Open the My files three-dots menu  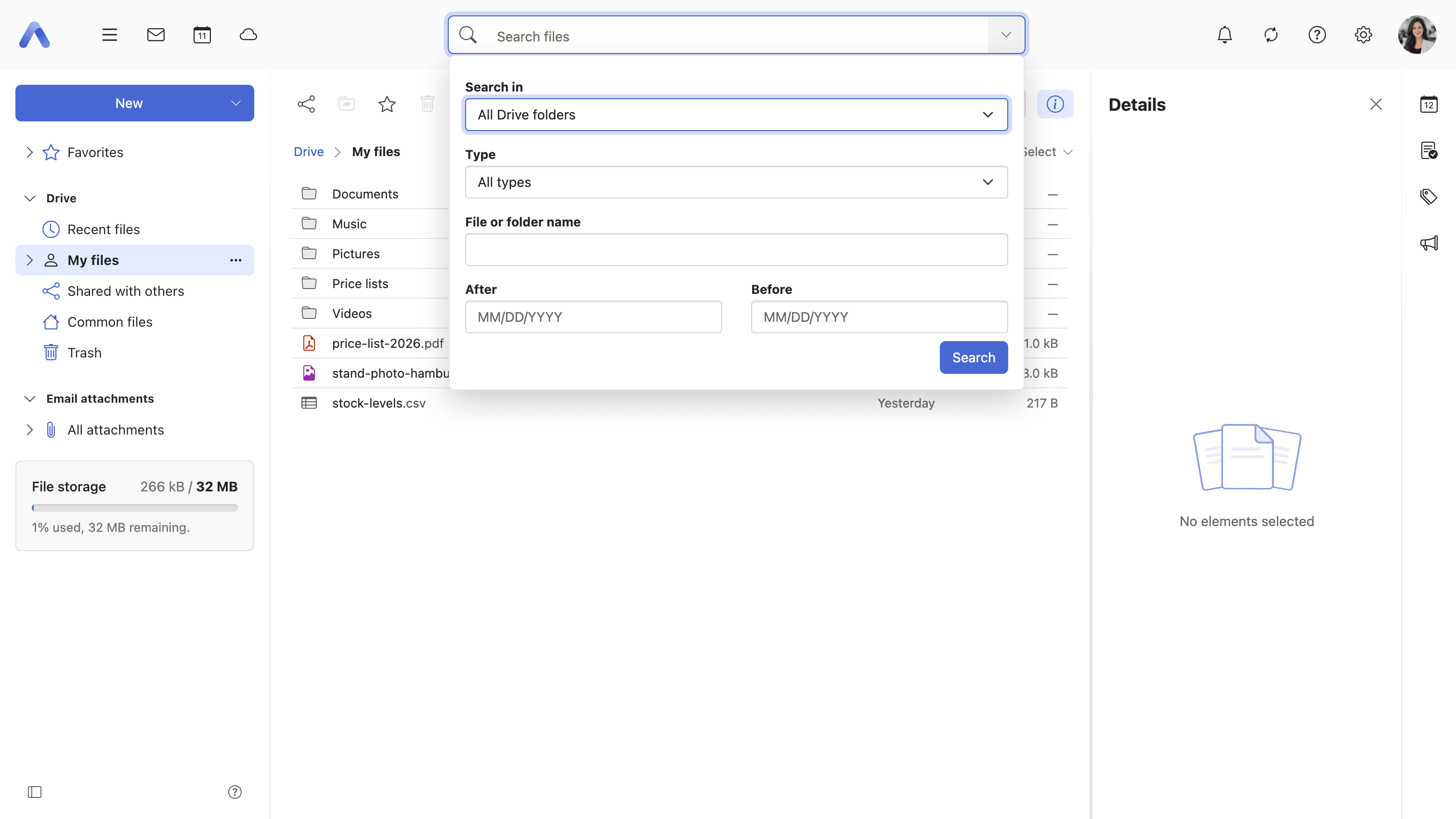(236, 260)
